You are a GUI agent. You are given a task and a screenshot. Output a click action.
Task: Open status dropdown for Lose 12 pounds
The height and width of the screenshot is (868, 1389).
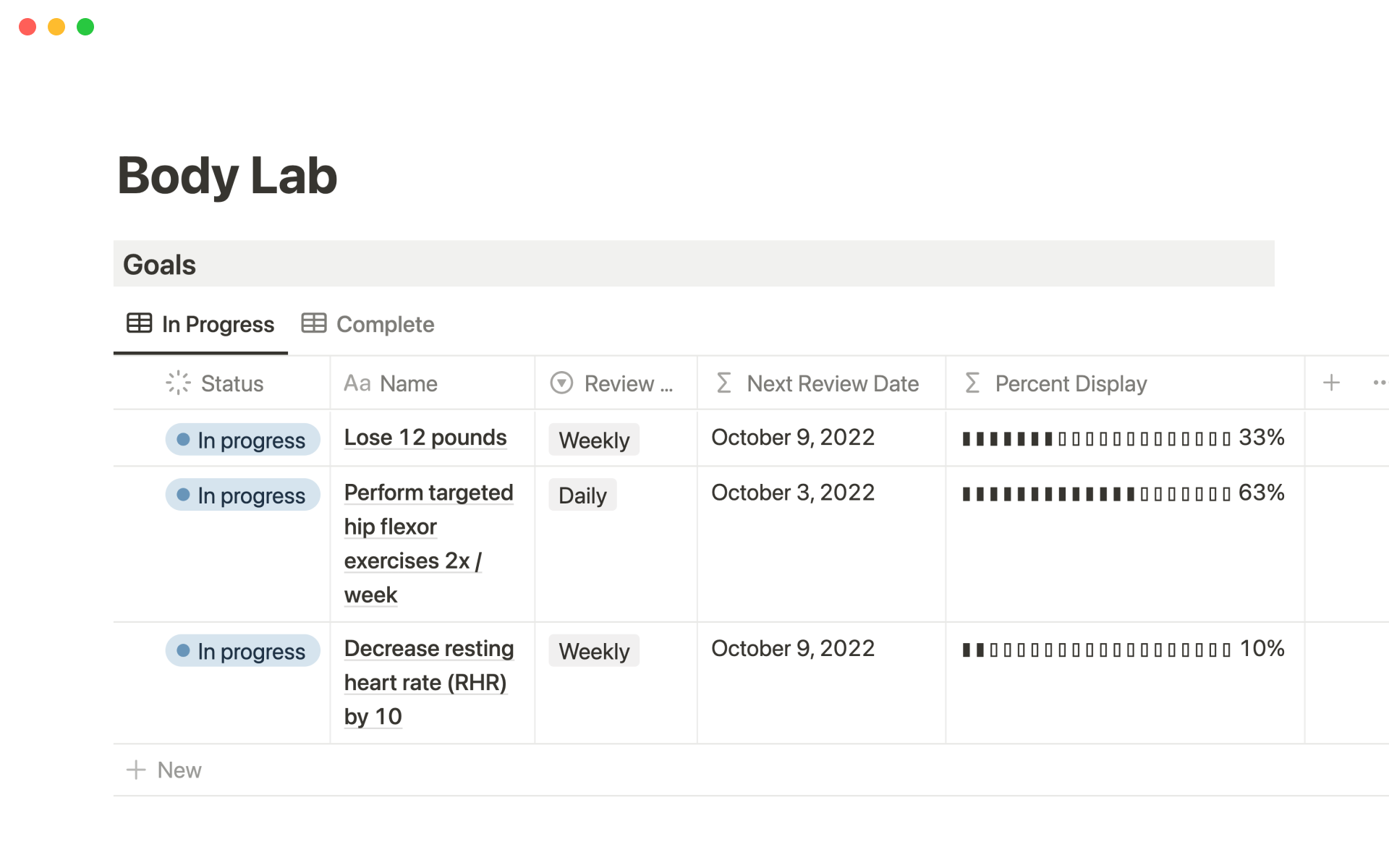(242, 440)
